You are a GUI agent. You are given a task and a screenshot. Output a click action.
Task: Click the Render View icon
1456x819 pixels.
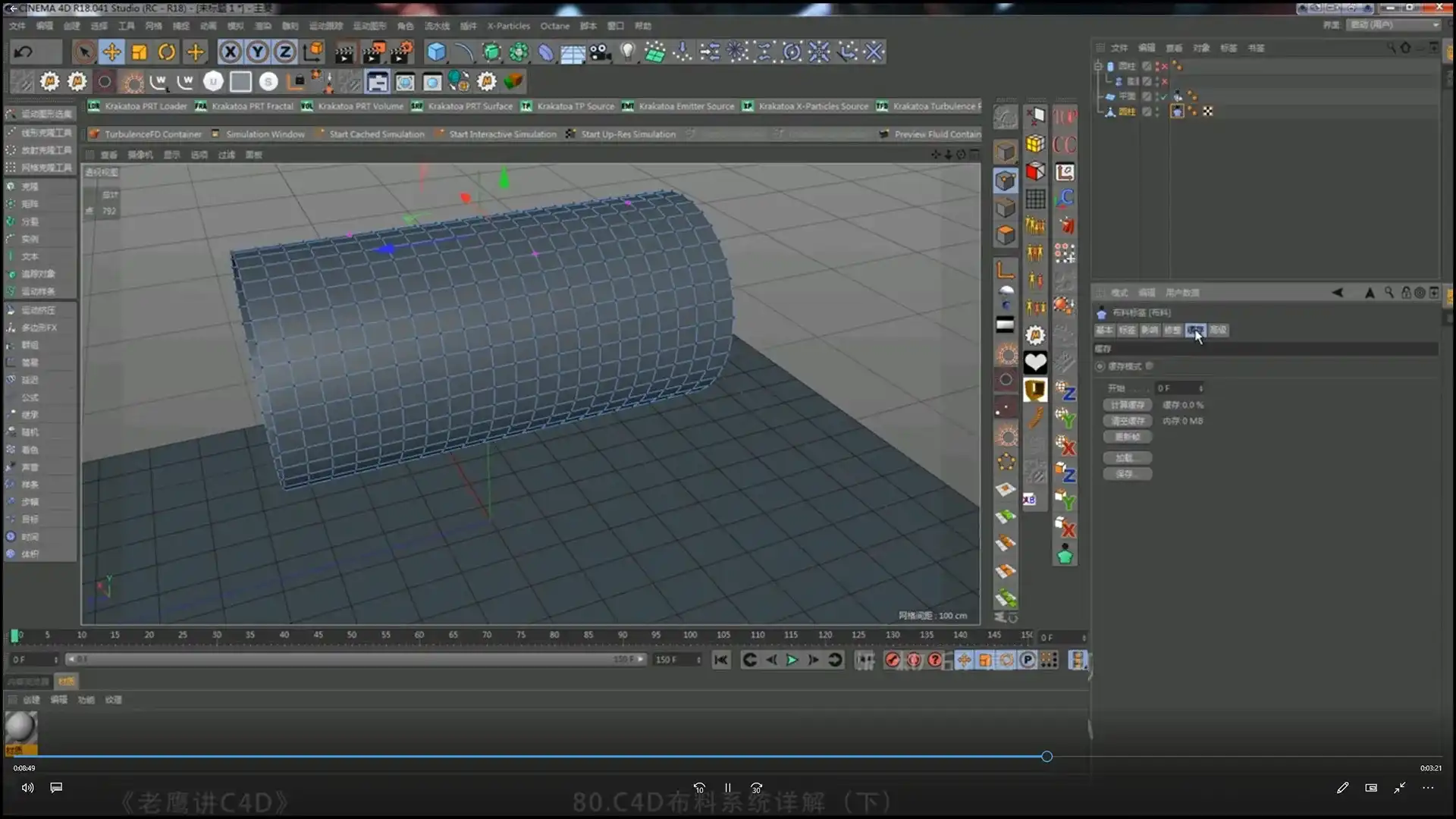pos(344,52)
